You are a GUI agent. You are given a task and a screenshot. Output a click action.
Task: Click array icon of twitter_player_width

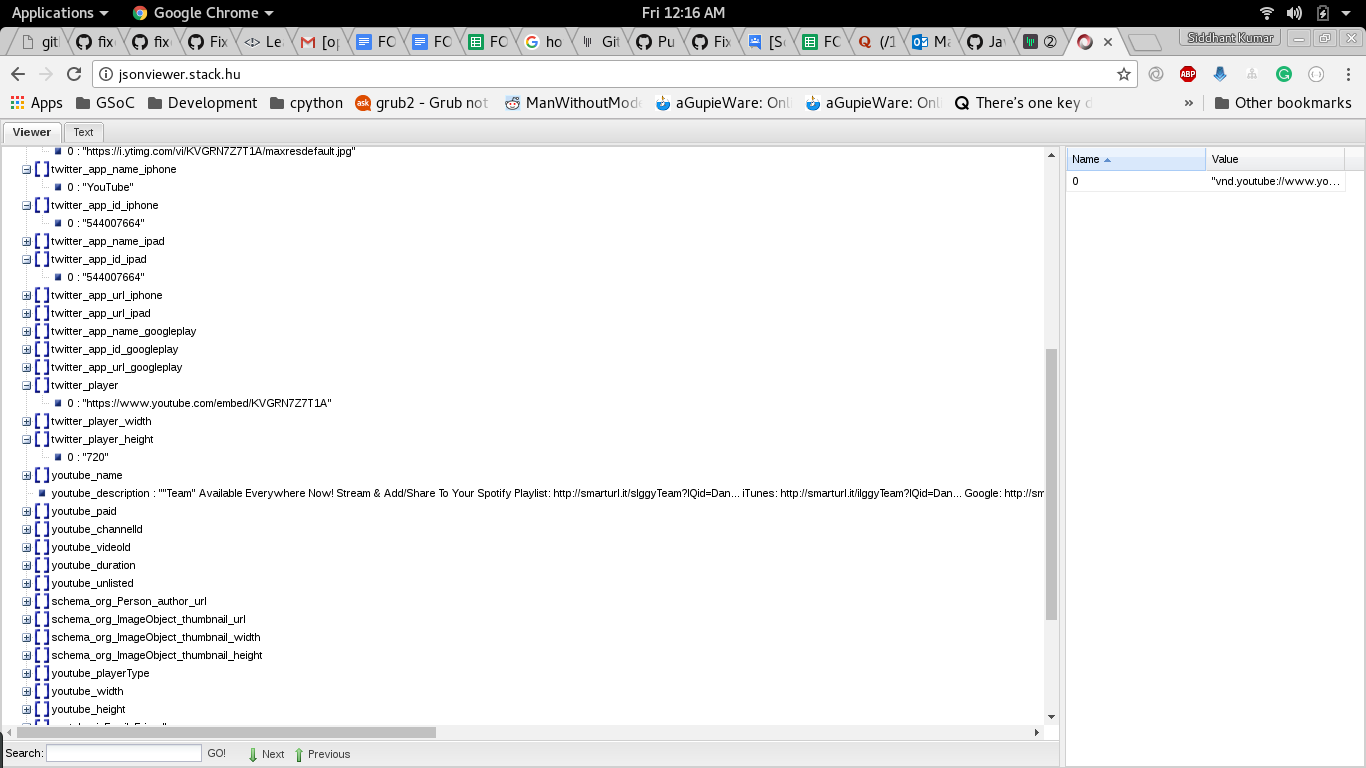(42, 421)
